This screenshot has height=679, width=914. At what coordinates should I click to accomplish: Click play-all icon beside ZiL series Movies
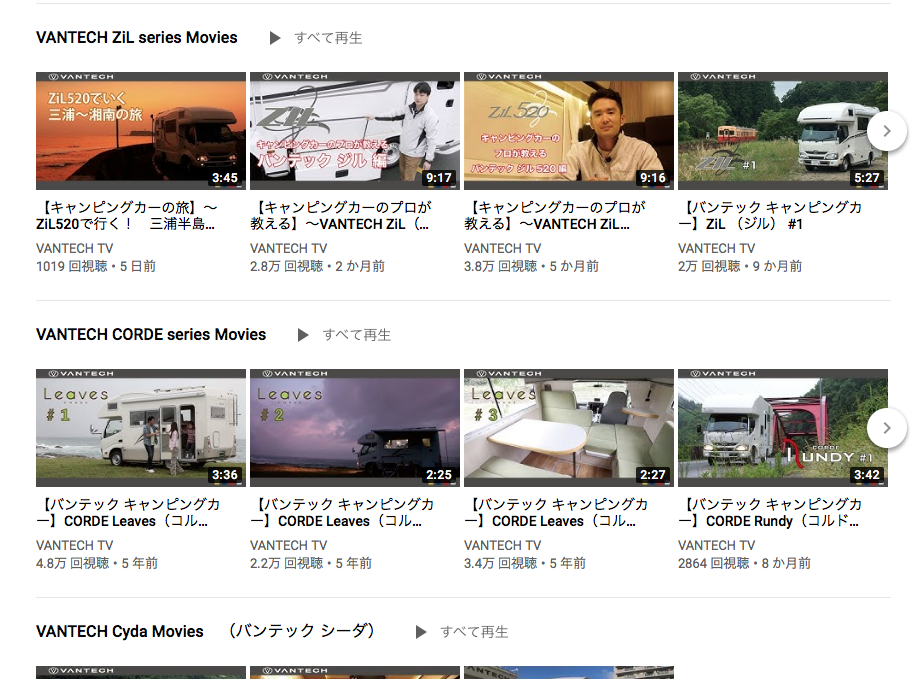point(275,38)
